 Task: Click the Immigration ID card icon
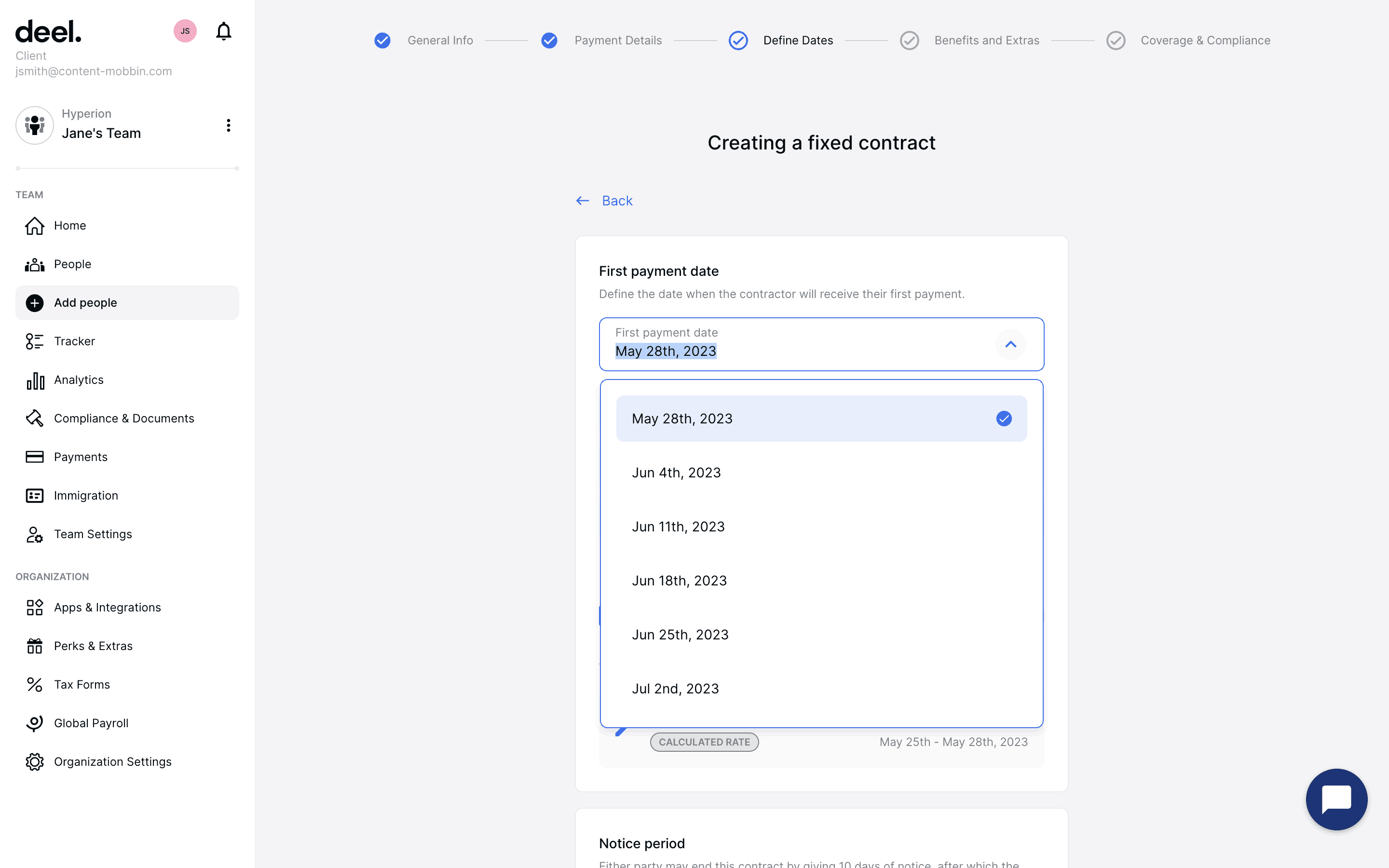[x=34, y=495]
